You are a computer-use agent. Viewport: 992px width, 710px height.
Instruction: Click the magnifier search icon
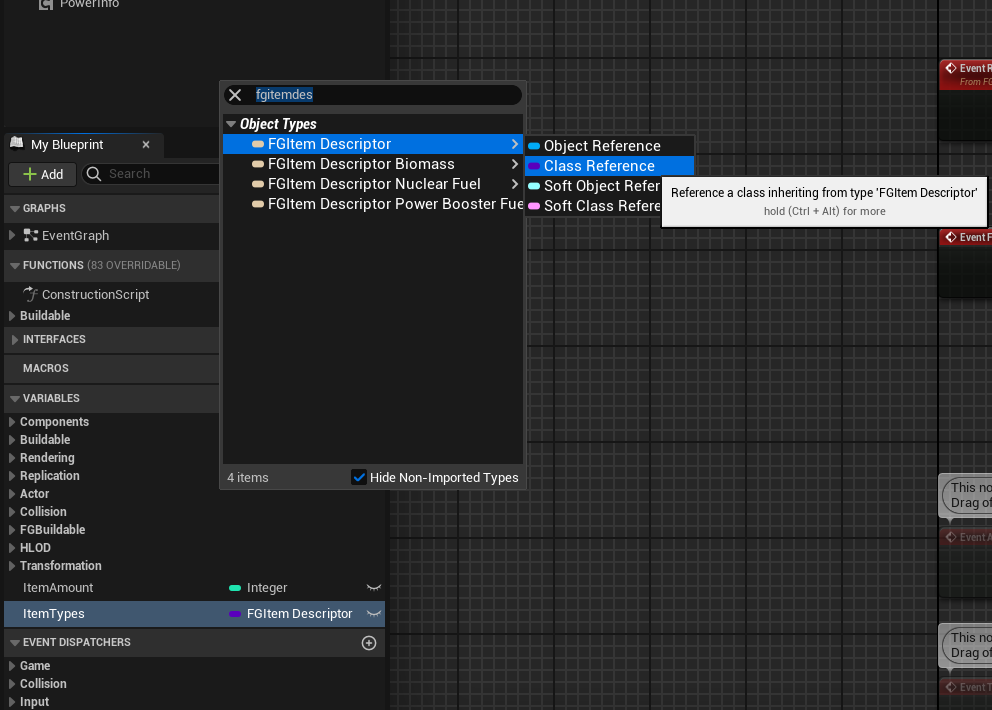(x=94, y=174)
